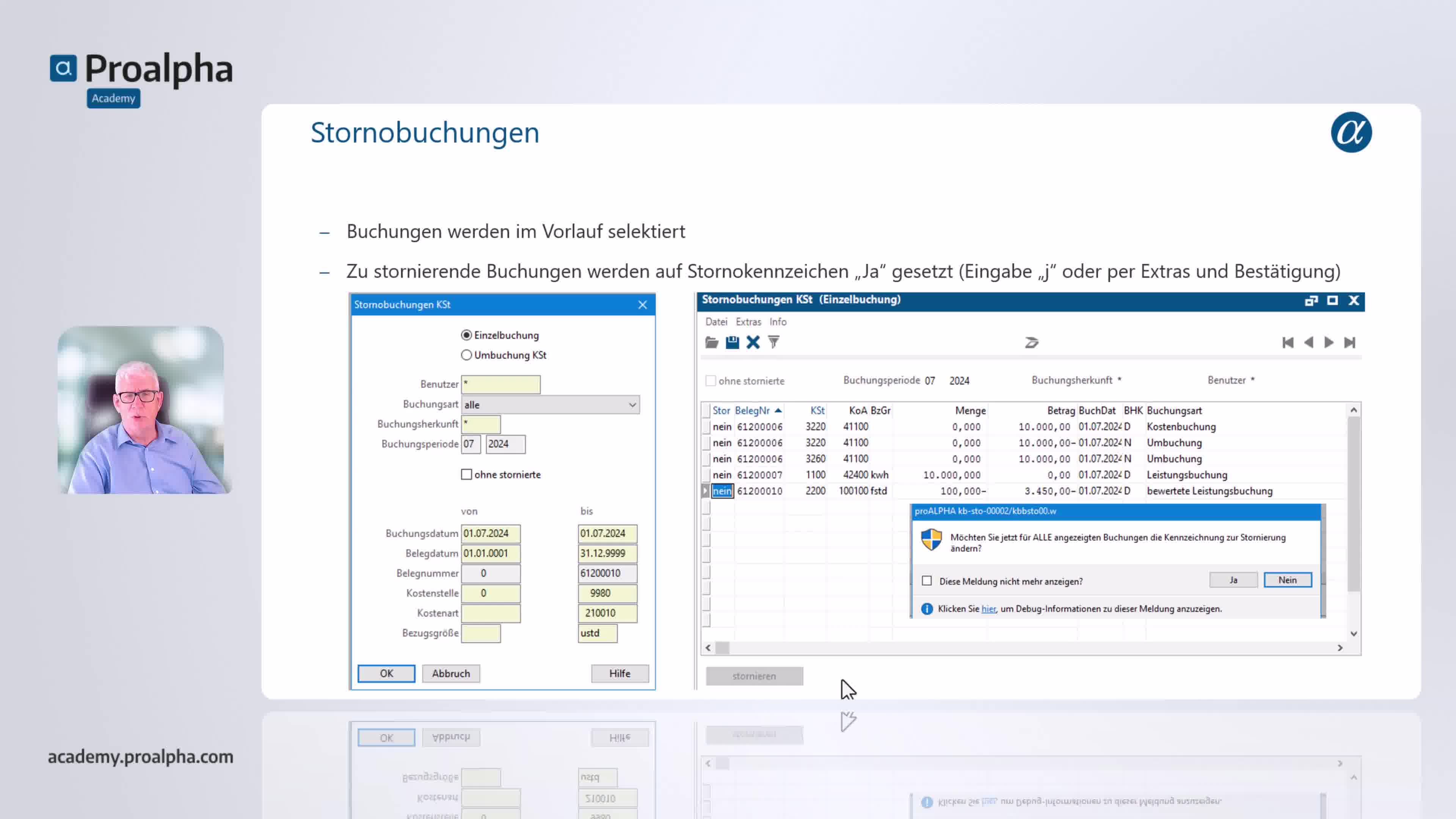Image resolution: width=1456 pixels, height=819 pixels.
Task: Enable 'ohne stornierte' in the selection dialog
Action: 466,475
